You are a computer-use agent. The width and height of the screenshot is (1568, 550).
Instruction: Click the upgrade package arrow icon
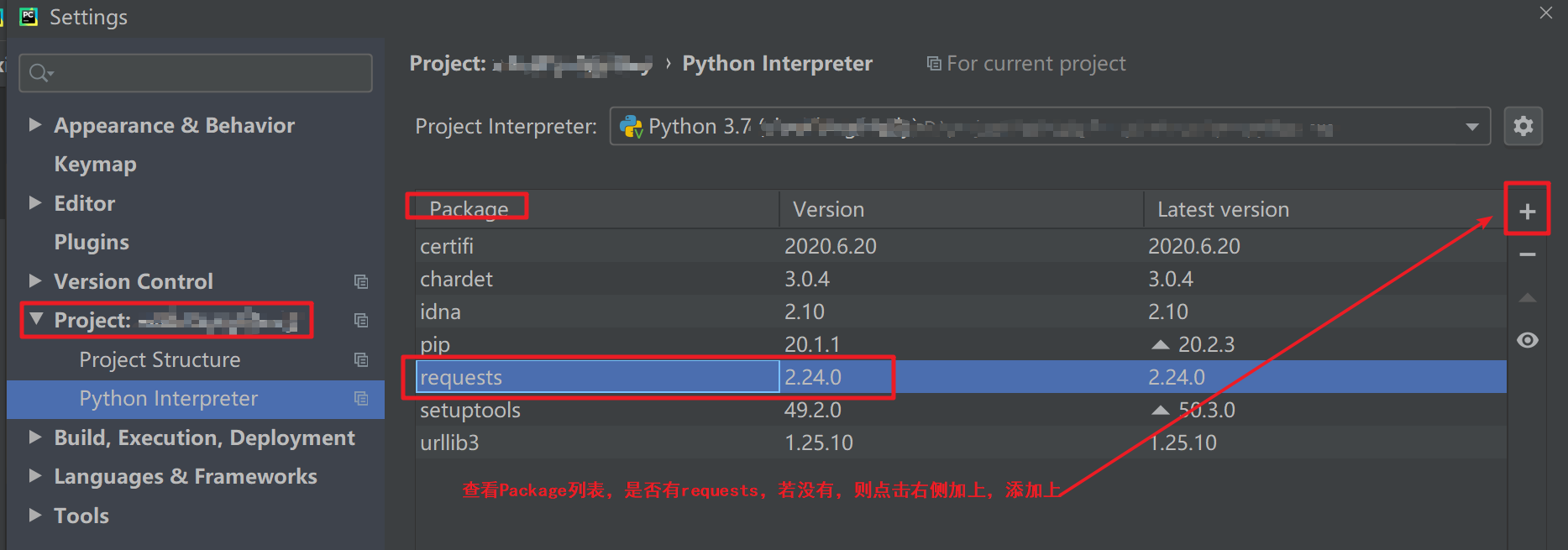click(x=1527, y=298)
